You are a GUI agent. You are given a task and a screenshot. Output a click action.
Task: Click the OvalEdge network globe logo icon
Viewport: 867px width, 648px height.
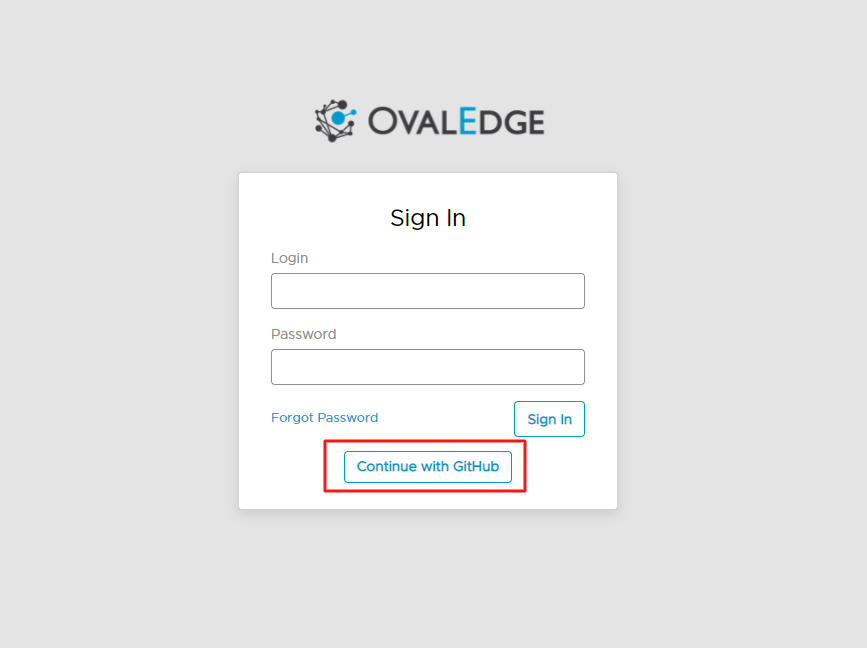click(336, 121)
